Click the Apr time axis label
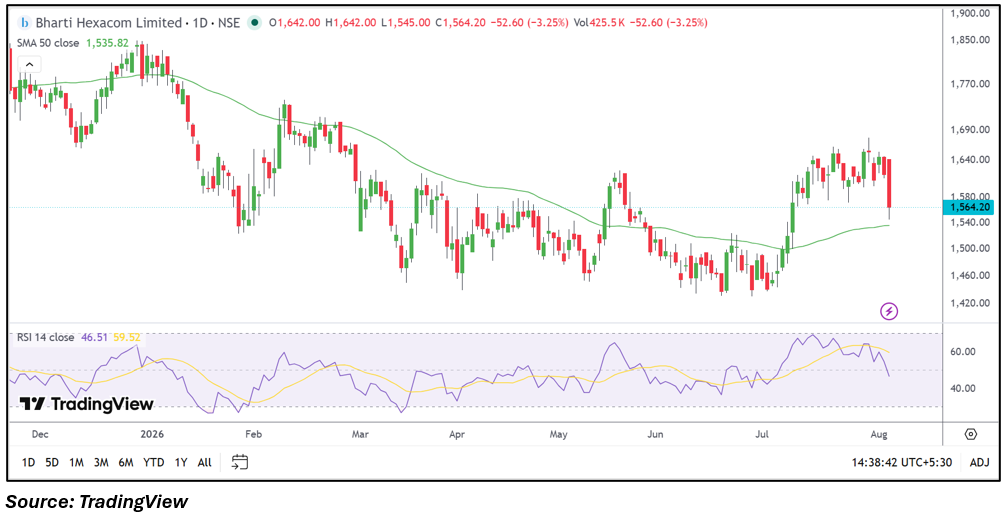Screen dimensions: 1005x514 [456, 435]
